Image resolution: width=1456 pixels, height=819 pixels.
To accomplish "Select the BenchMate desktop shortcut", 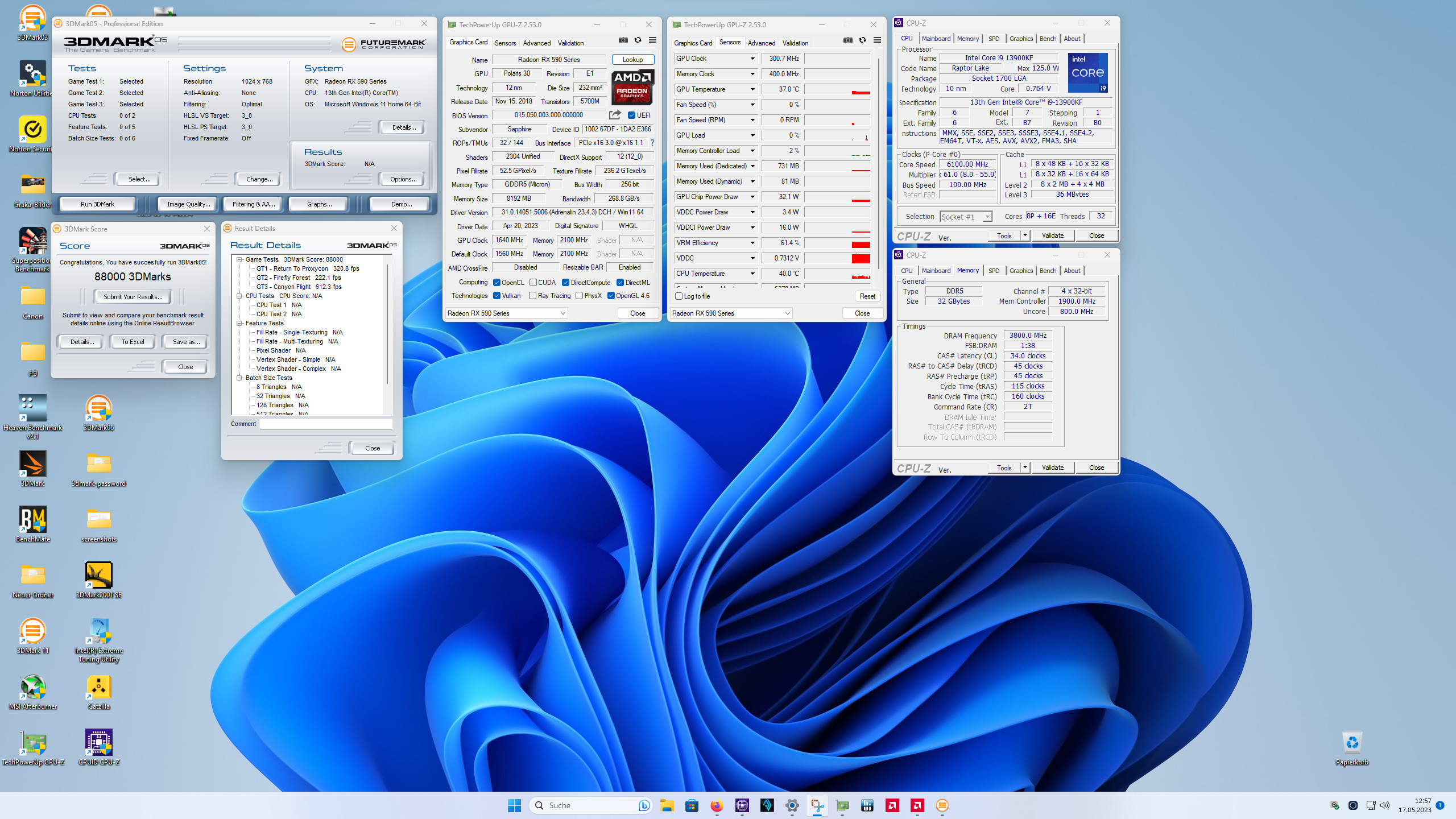I will [32, 524].
